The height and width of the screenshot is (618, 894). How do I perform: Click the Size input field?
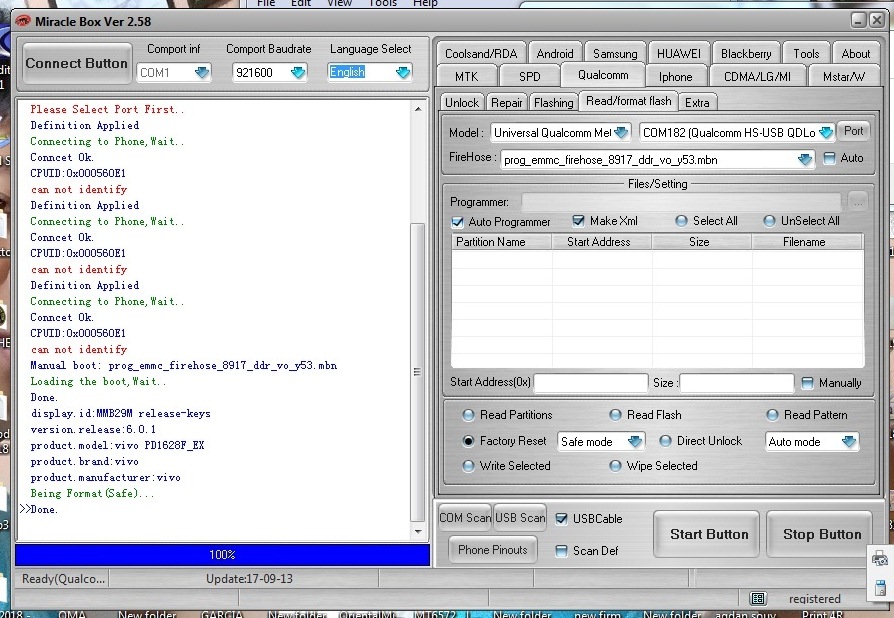pos(737,383)
